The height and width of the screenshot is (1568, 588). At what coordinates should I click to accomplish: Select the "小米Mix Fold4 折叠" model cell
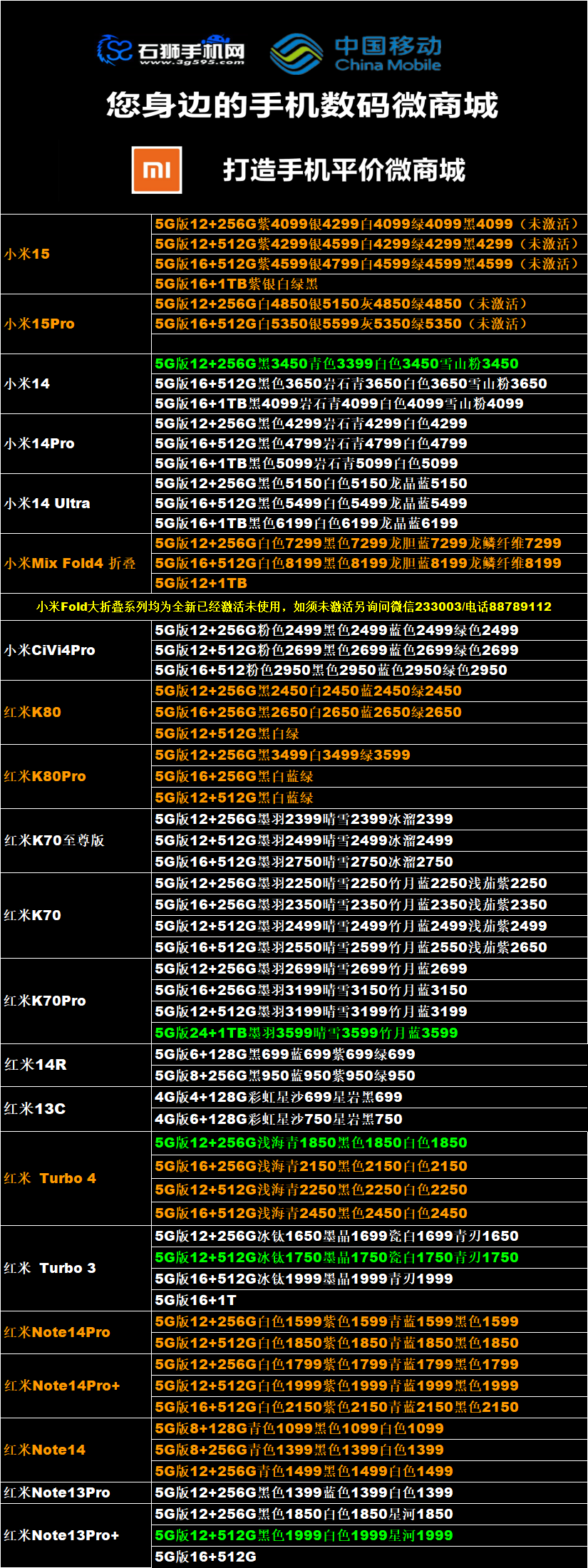(76, 563)
